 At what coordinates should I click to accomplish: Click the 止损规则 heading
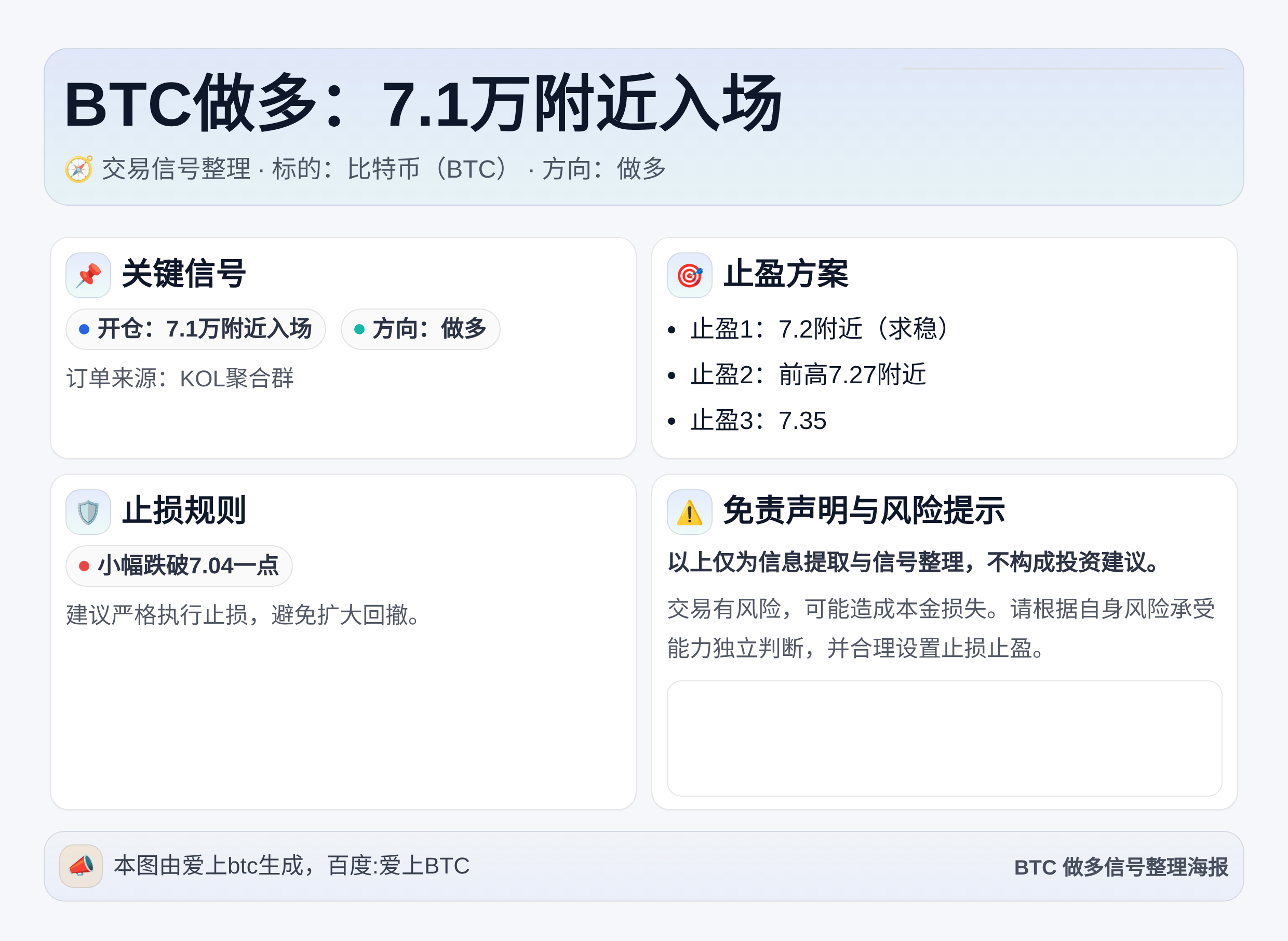(x=184, y=510)
